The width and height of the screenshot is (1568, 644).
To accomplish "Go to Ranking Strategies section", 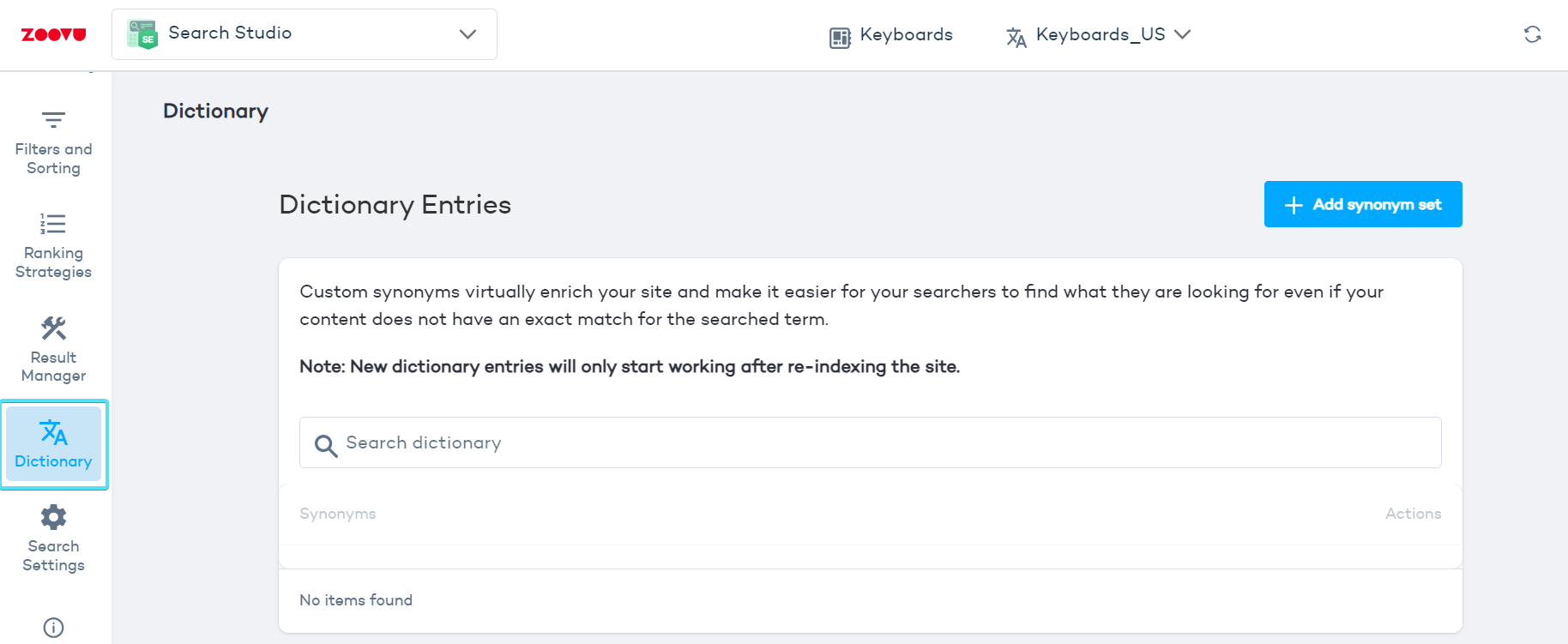I will click(53, 262).
